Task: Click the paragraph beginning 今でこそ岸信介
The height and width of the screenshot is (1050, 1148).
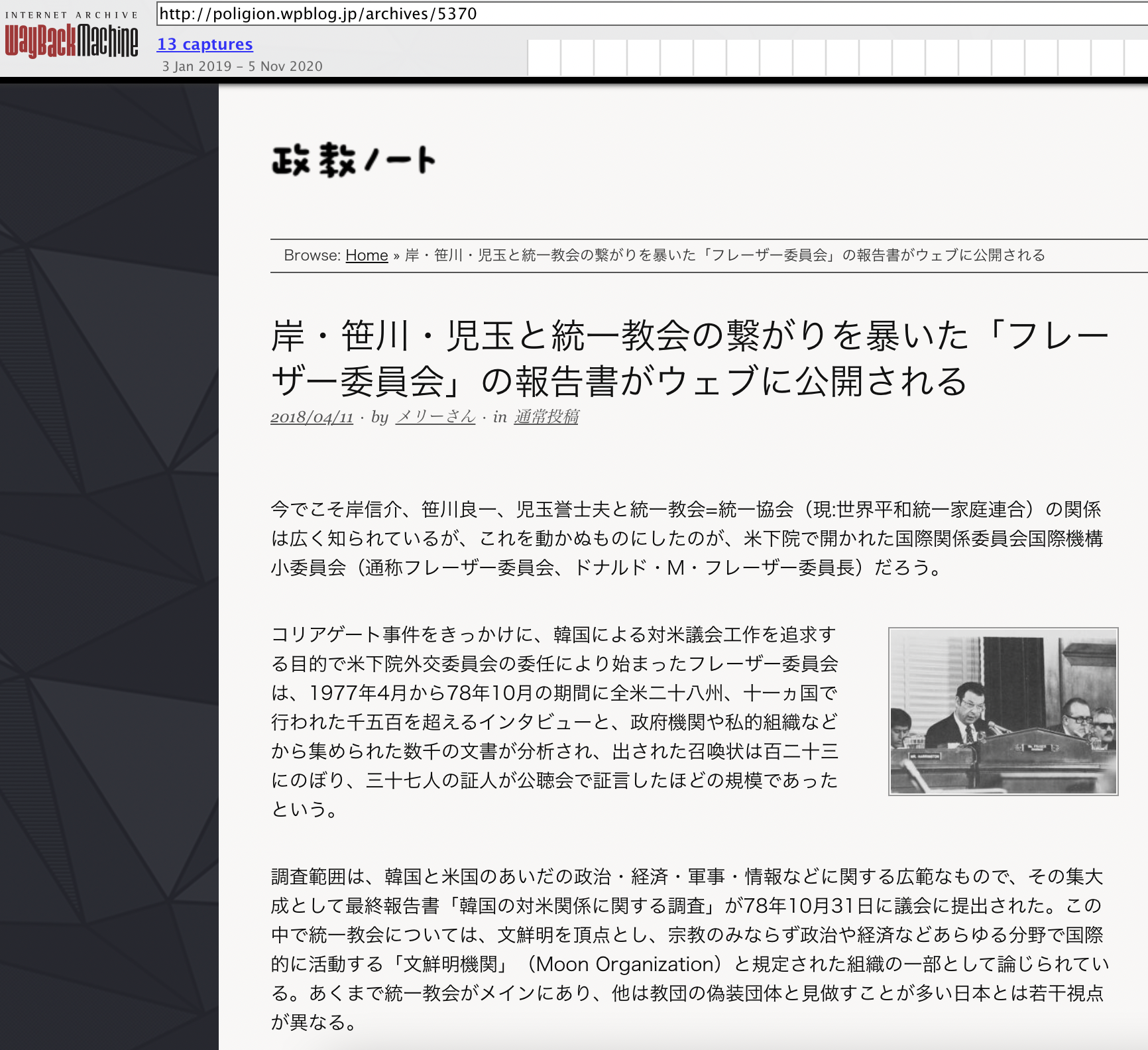Action: 687,538
